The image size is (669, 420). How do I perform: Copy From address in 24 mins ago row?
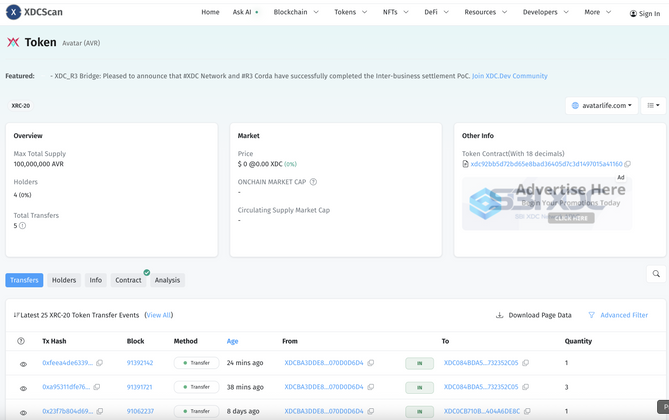click(x=371, y=363)
